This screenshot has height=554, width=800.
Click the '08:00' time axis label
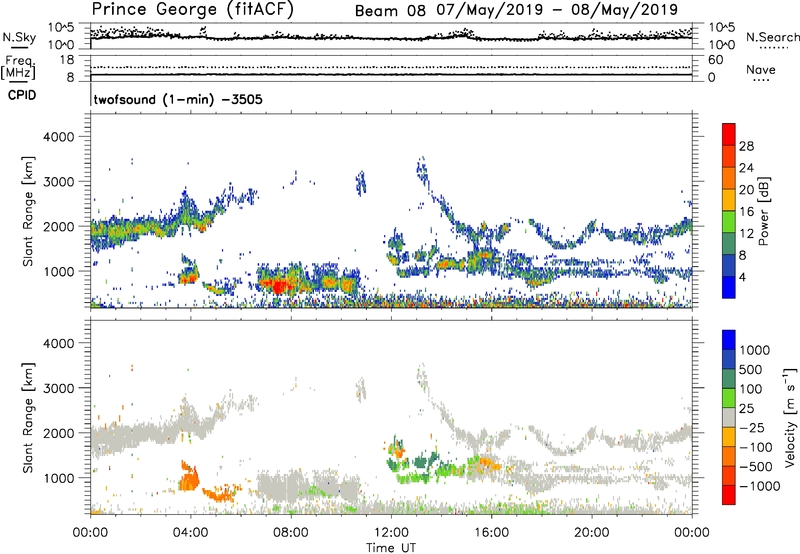point(291,533)
